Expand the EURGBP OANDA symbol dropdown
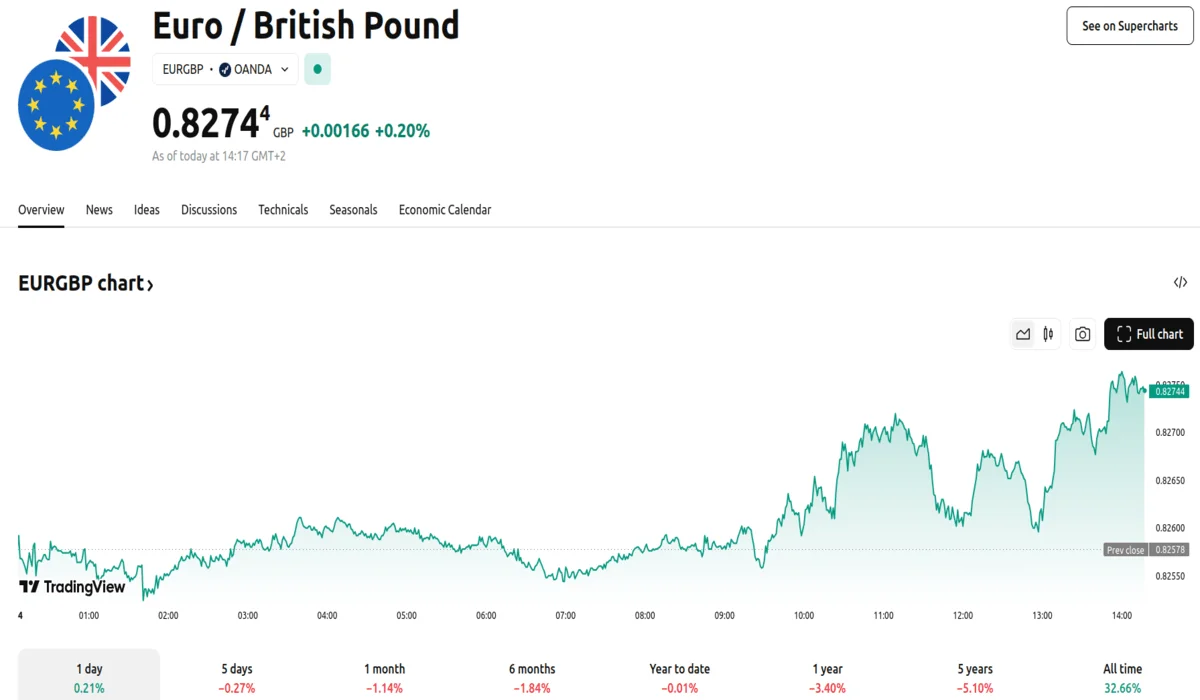This screenshot has height=700, width=1200. 225,69
